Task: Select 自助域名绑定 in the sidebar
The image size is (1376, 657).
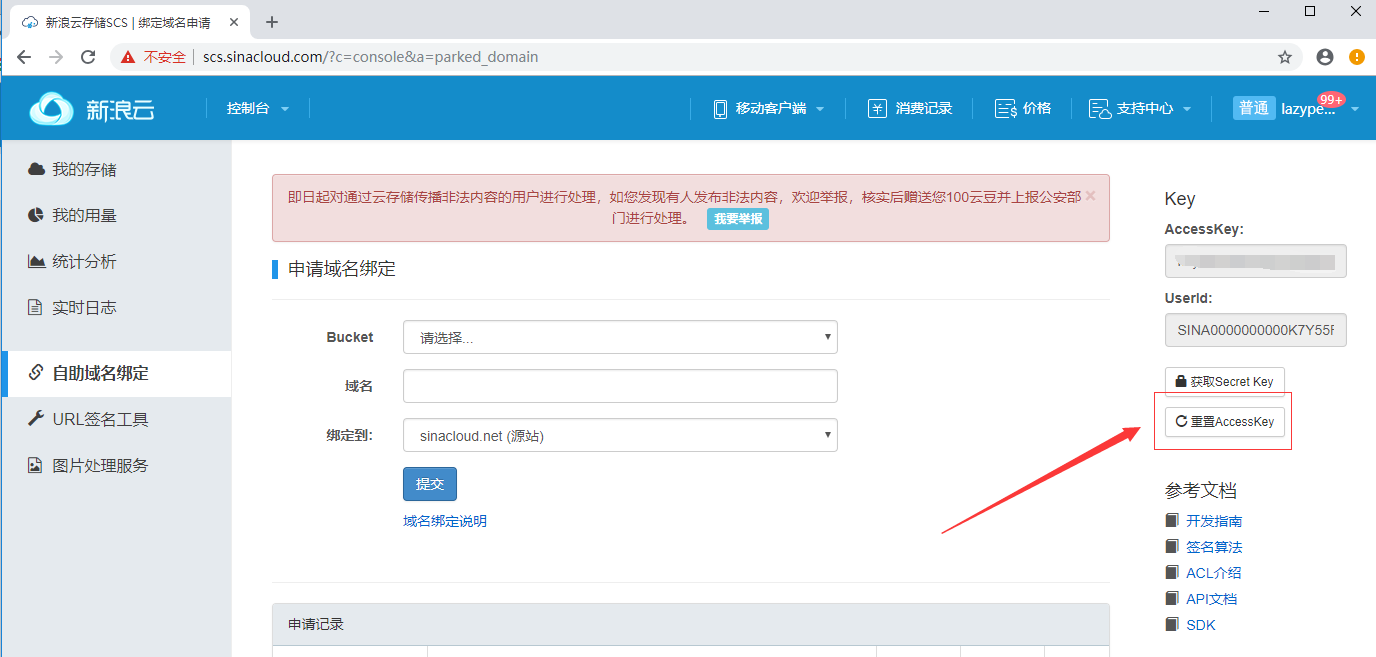Action: click(116, 373)
